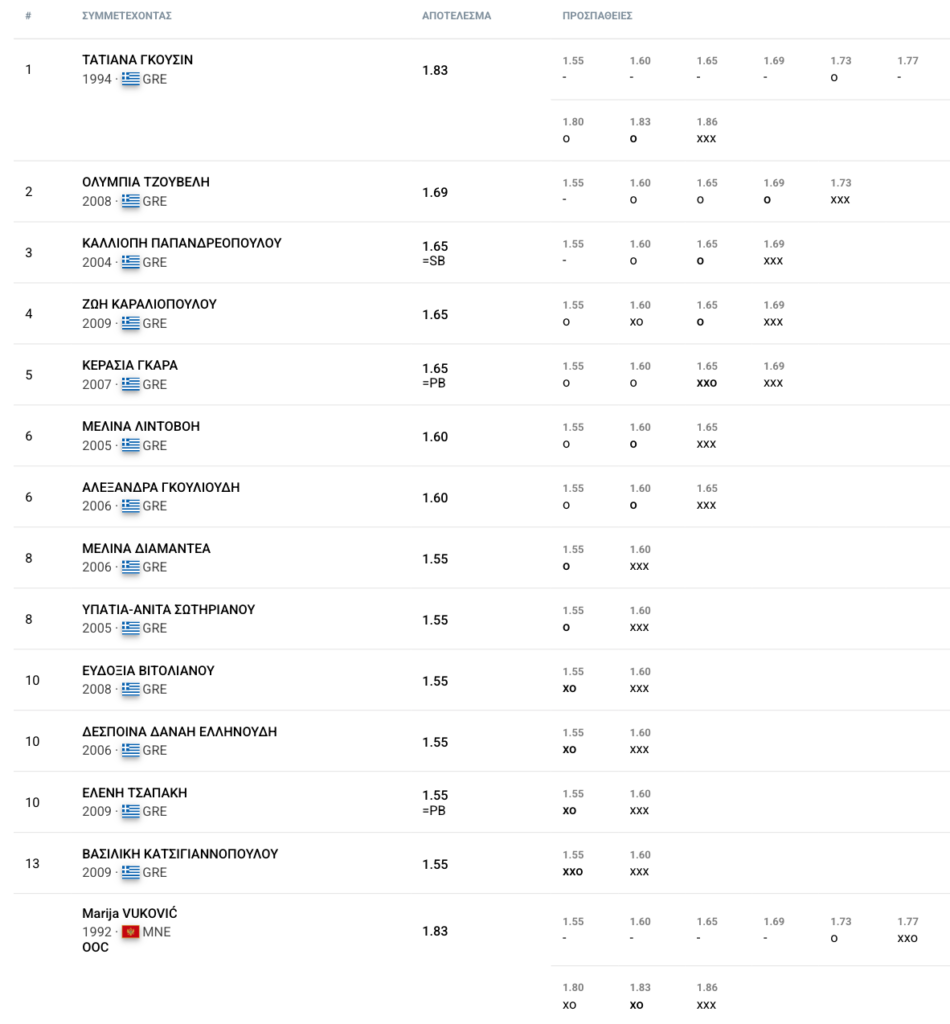Viewport: 950px width, 1024px height.
Task: Click the Greek flag under ΒΑΣΙΛΙΚΗ ΚΑΤΣΙΓΙΑΝΝΟΠΟΥΛΟΥ
Action: click(130, 872)
